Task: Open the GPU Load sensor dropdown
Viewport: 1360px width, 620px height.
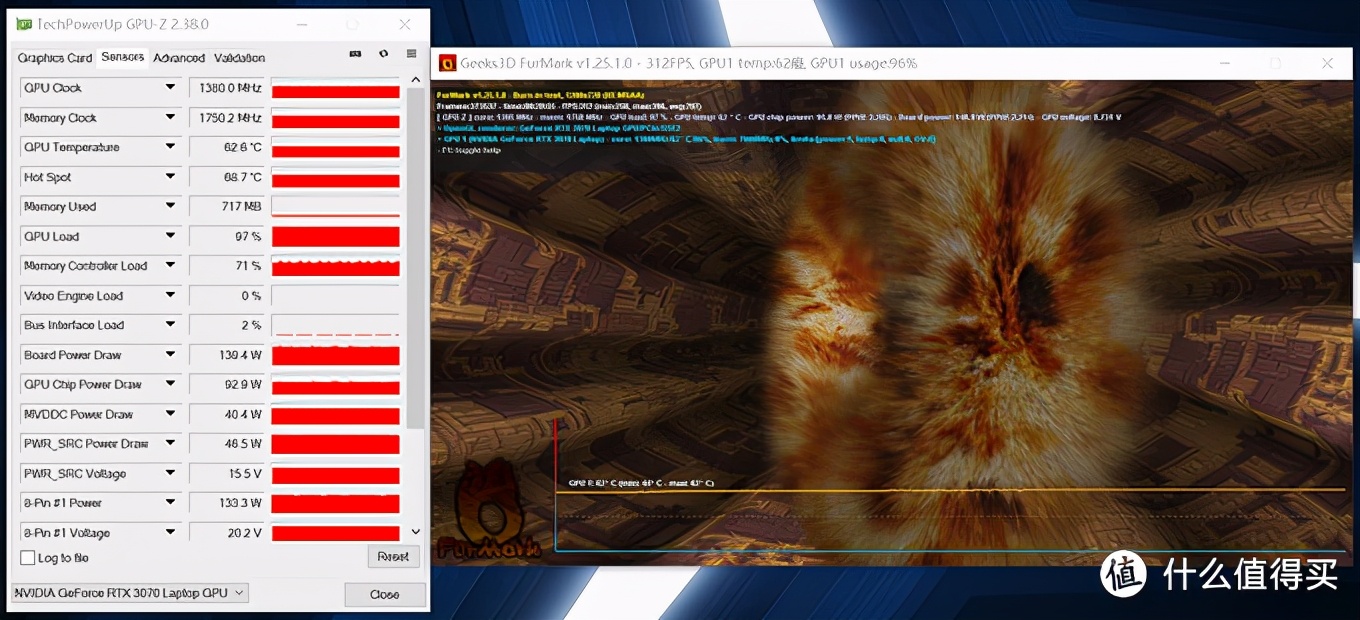Action: tap(170, 237)
